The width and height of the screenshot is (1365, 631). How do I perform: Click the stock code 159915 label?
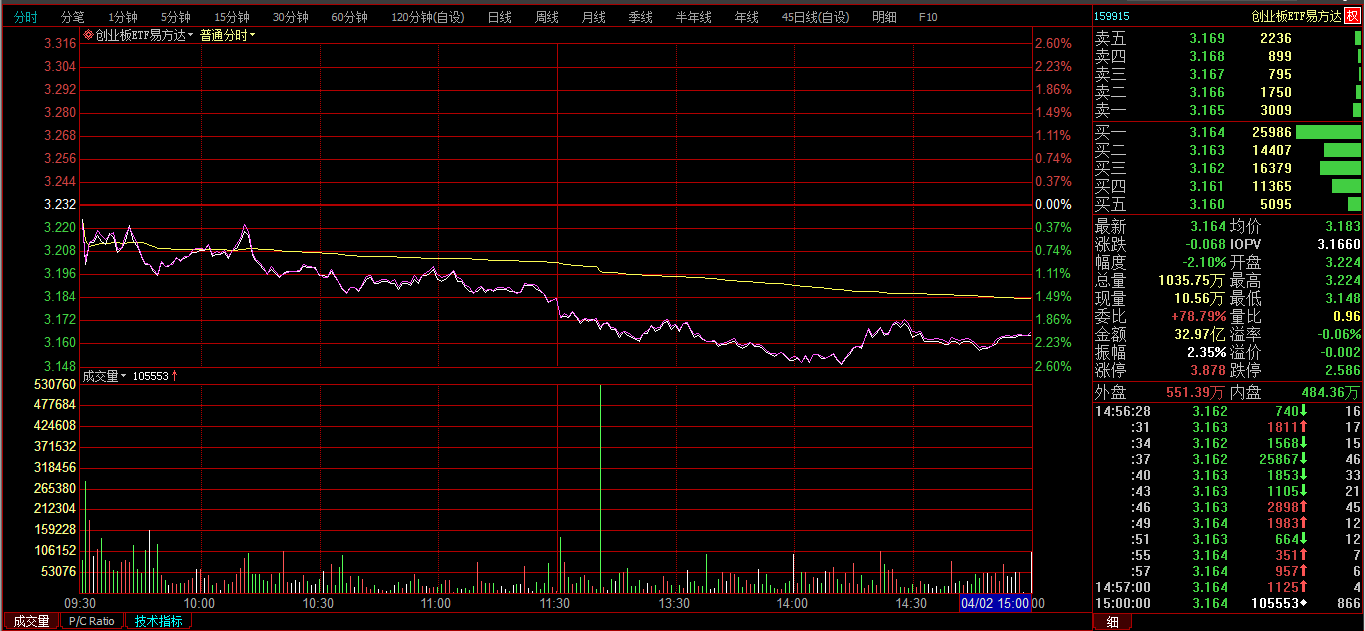(x=1112, y=16)
